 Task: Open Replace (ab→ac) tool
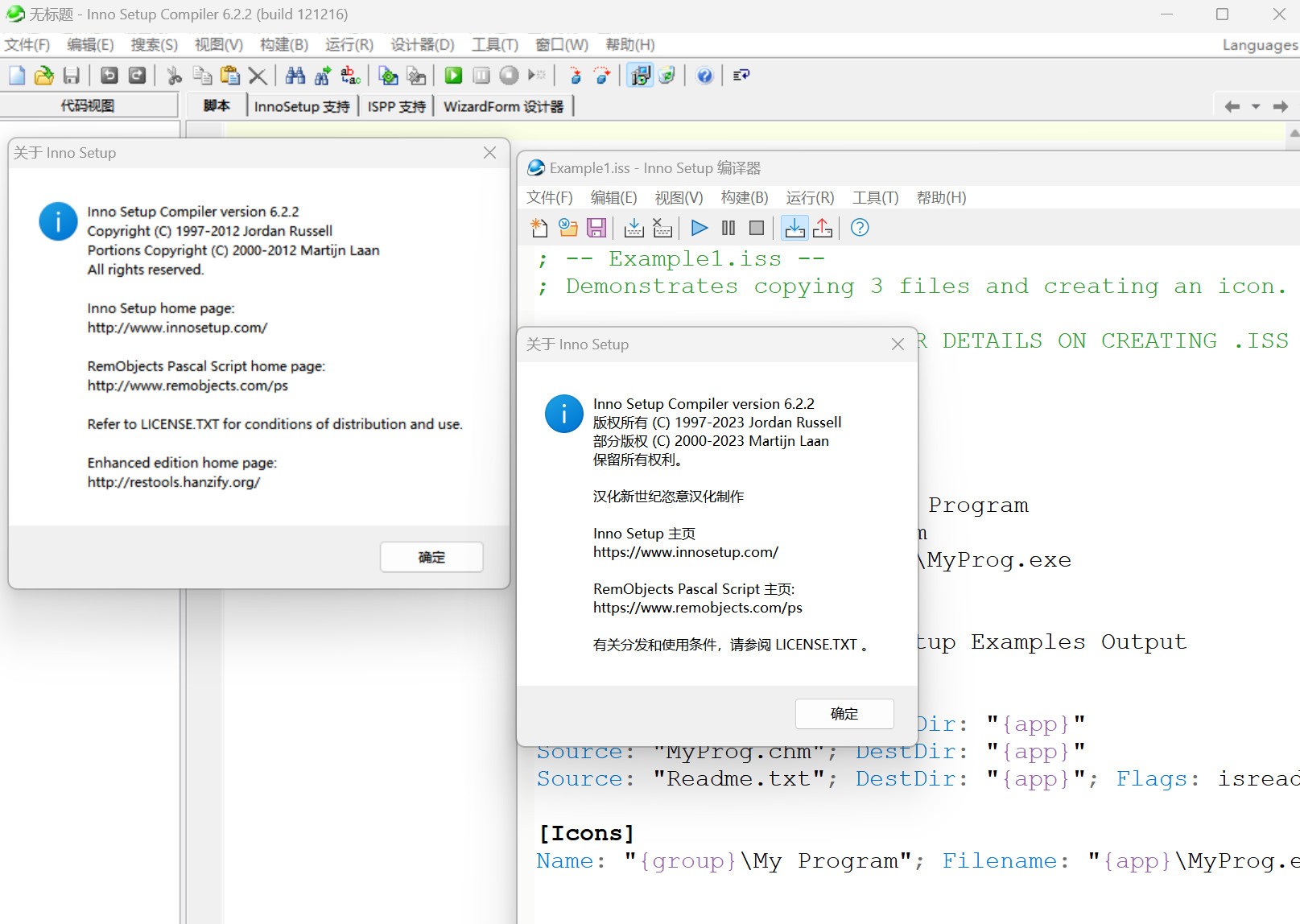(350, 76)
